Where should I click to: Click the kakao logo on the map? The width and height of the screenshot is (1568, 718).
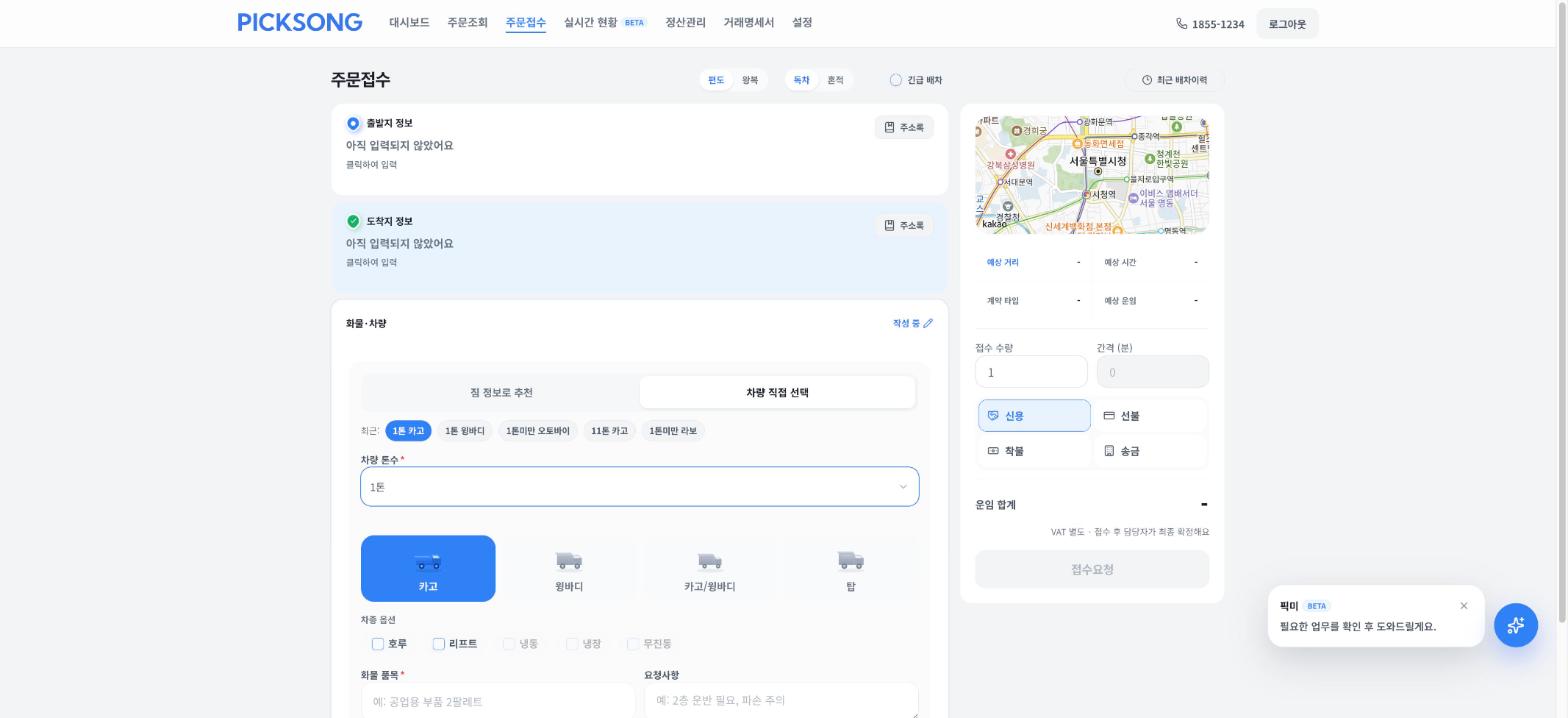[995, 224]
